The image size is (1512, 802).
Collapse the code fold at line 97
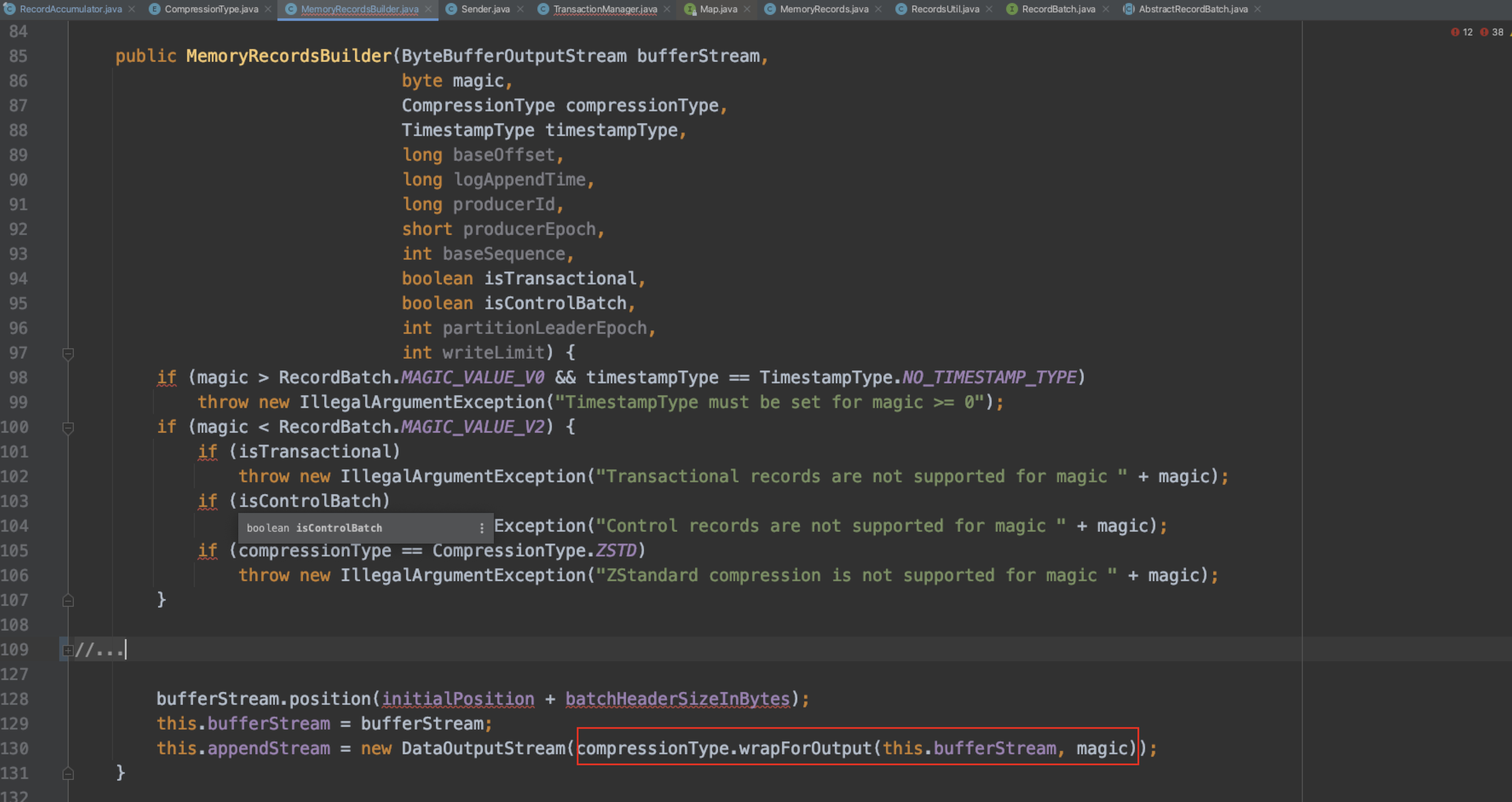tap(68, 353)
